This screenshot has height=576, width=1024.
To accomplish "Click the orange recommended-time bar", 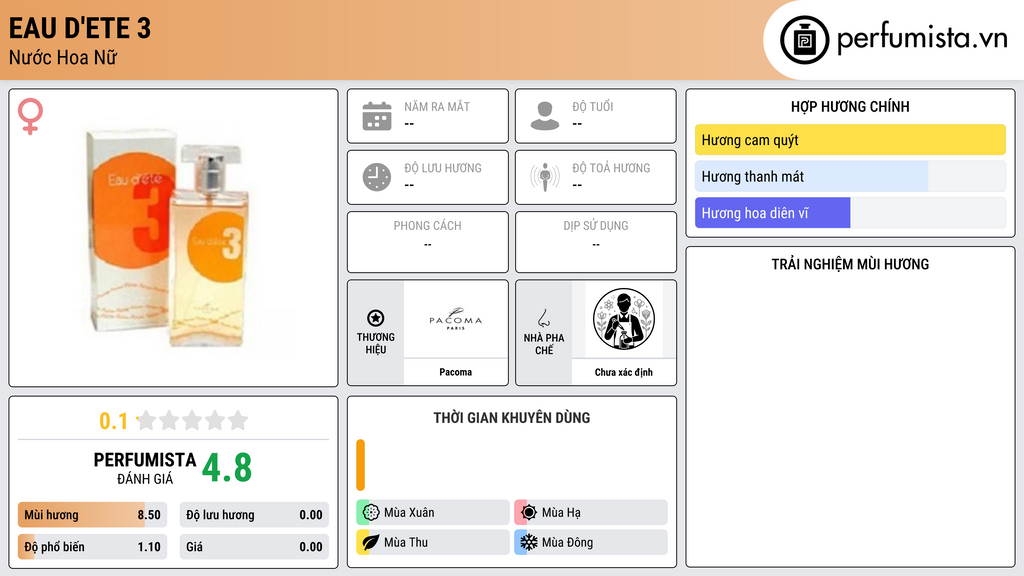I will coord(360,465).
